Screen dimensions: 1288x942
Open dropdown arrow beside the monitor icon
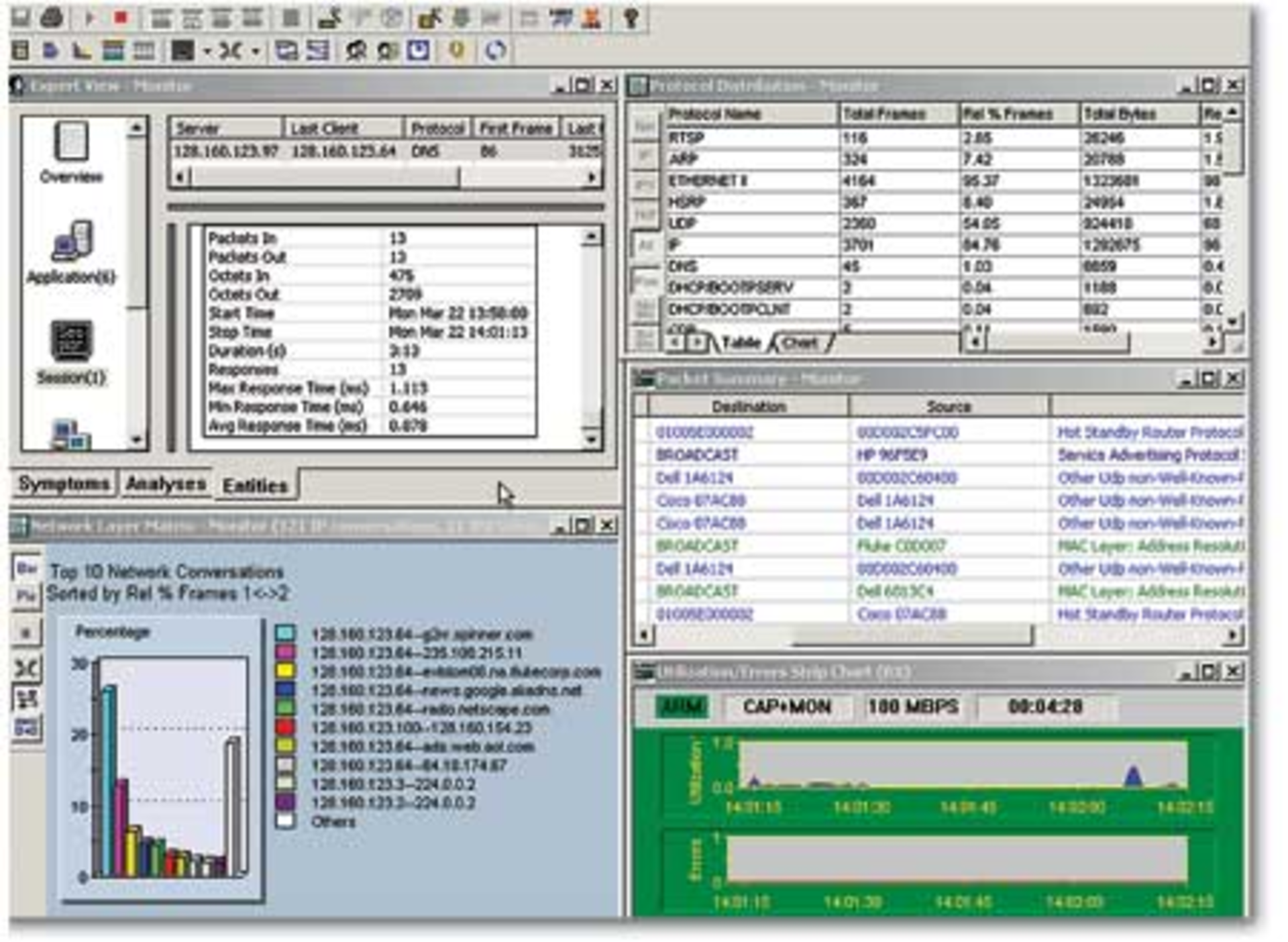pyautogui.click(x=207, y=52)
